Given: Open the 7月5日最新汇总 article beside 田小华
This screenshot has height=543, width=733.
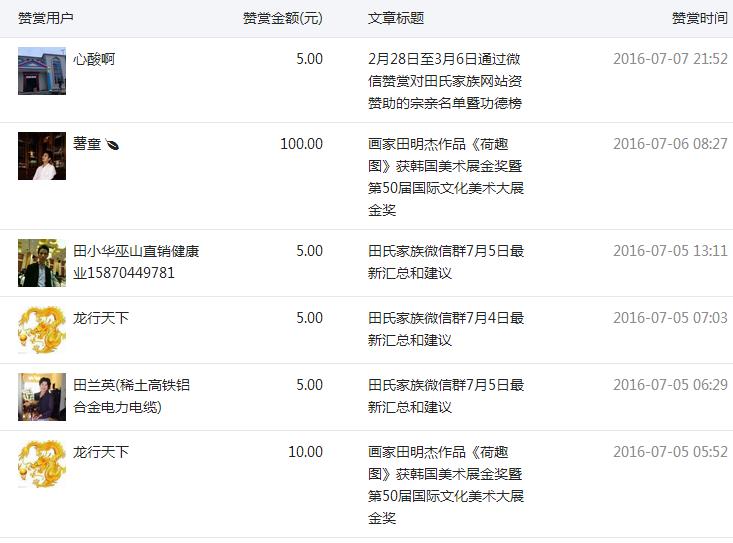Looking at the screenshot, I should pyautogui.click(x=446, y=262).
